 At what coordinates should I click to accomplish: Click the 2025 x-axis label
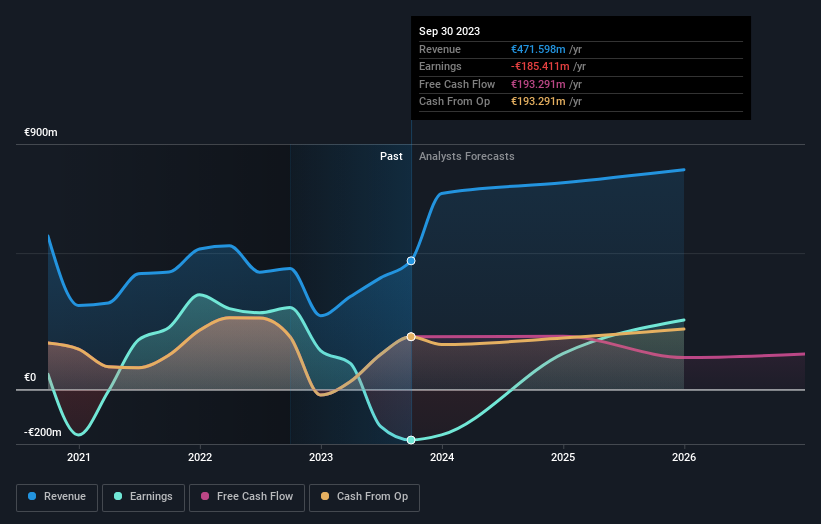[x=563, y=458]
